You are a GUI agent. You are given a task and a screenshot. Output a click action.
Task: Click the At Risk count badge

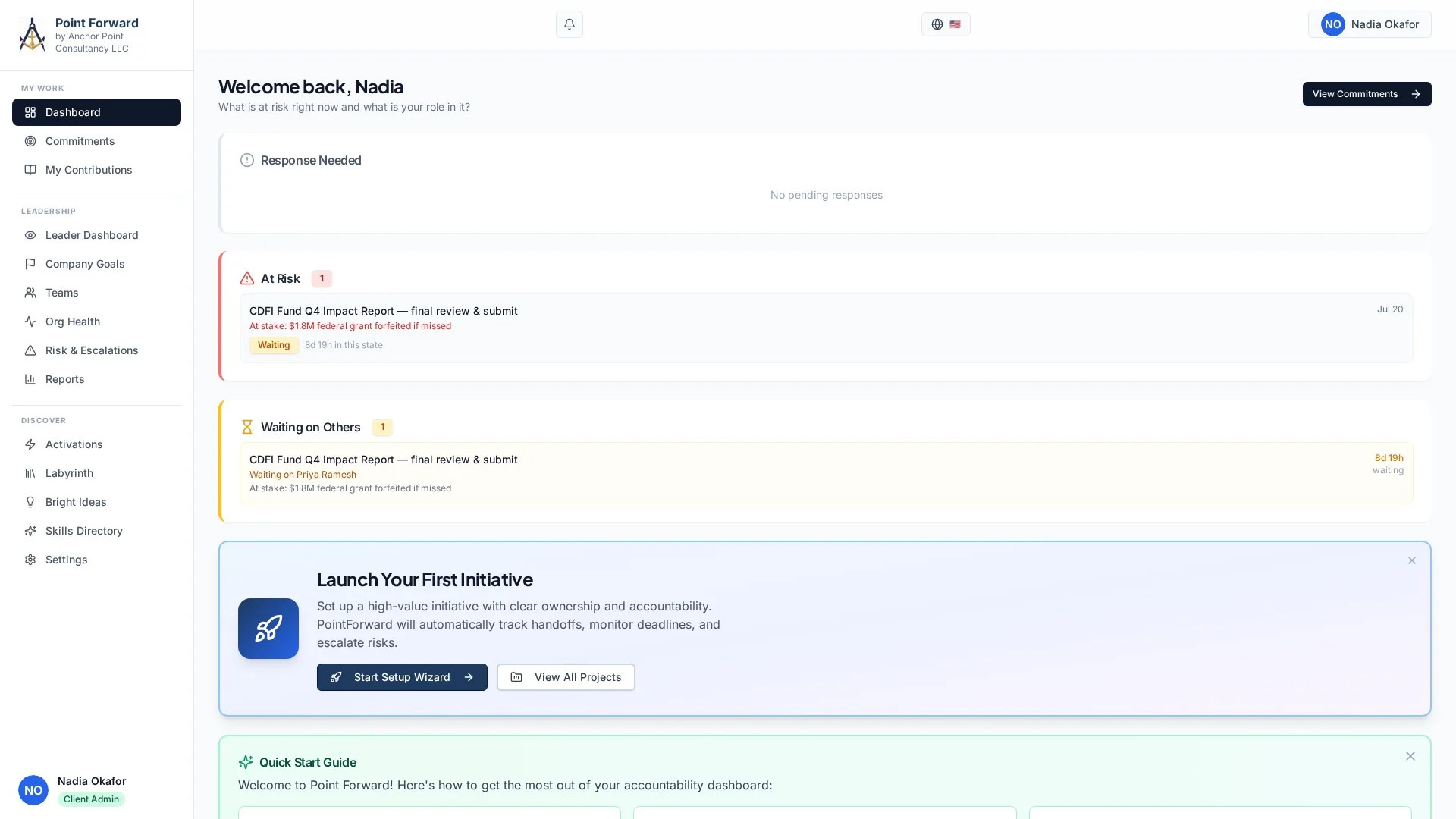[x=322, y=278]
